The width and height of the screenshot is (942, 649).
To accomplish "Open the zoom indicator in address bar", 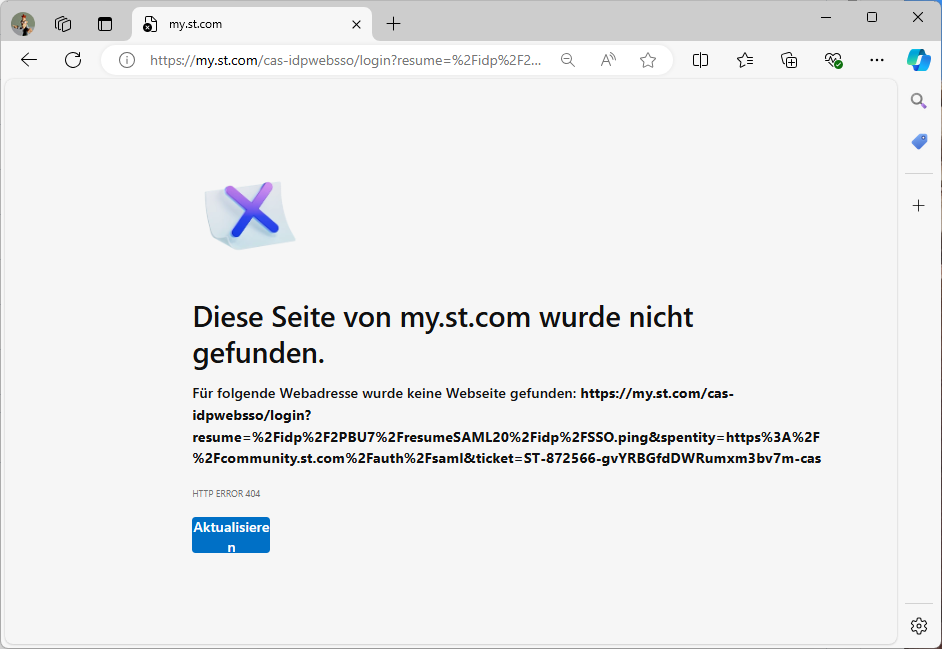I will click(x=568, y=60).
